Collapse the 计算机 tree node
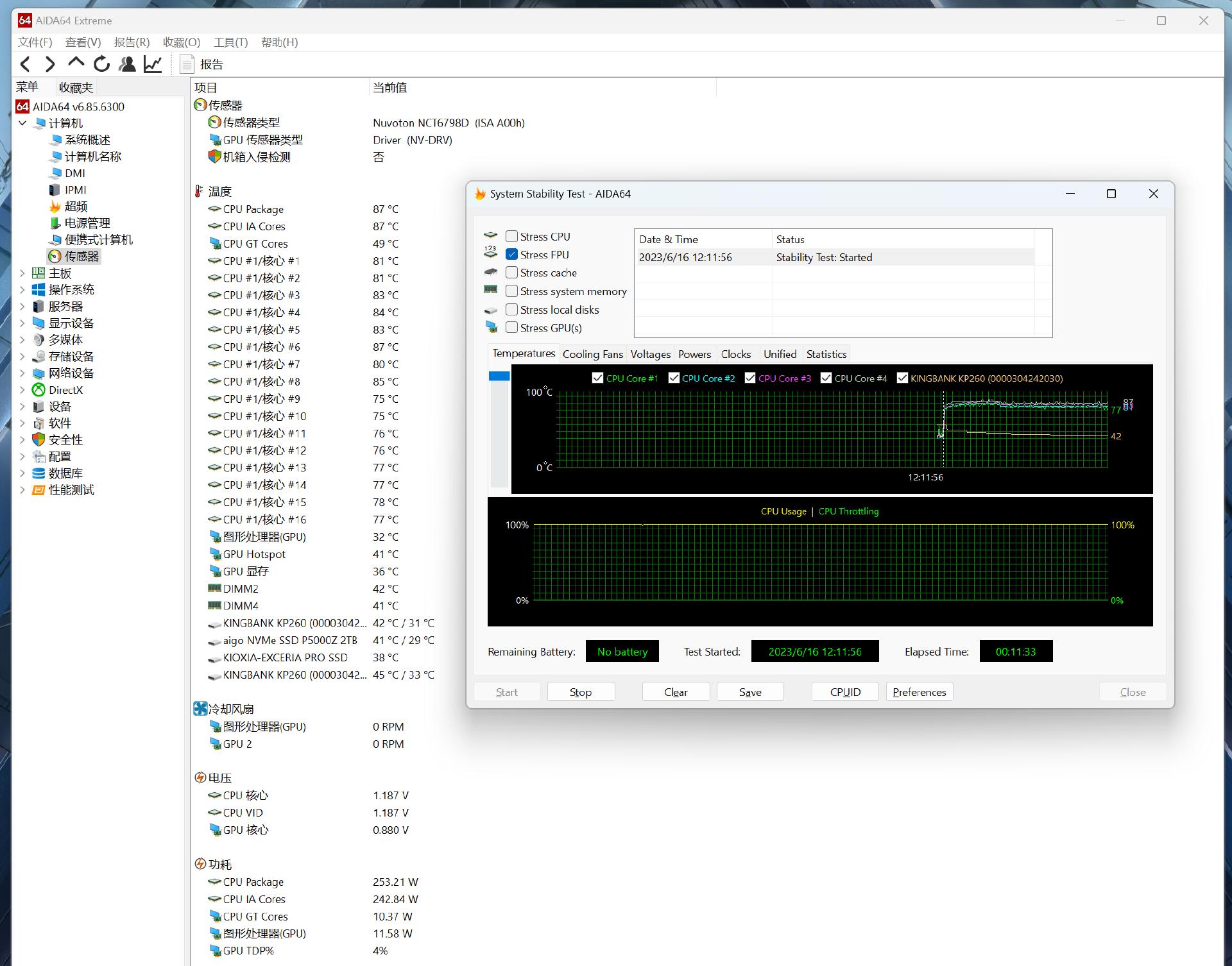 pos(22,123)
